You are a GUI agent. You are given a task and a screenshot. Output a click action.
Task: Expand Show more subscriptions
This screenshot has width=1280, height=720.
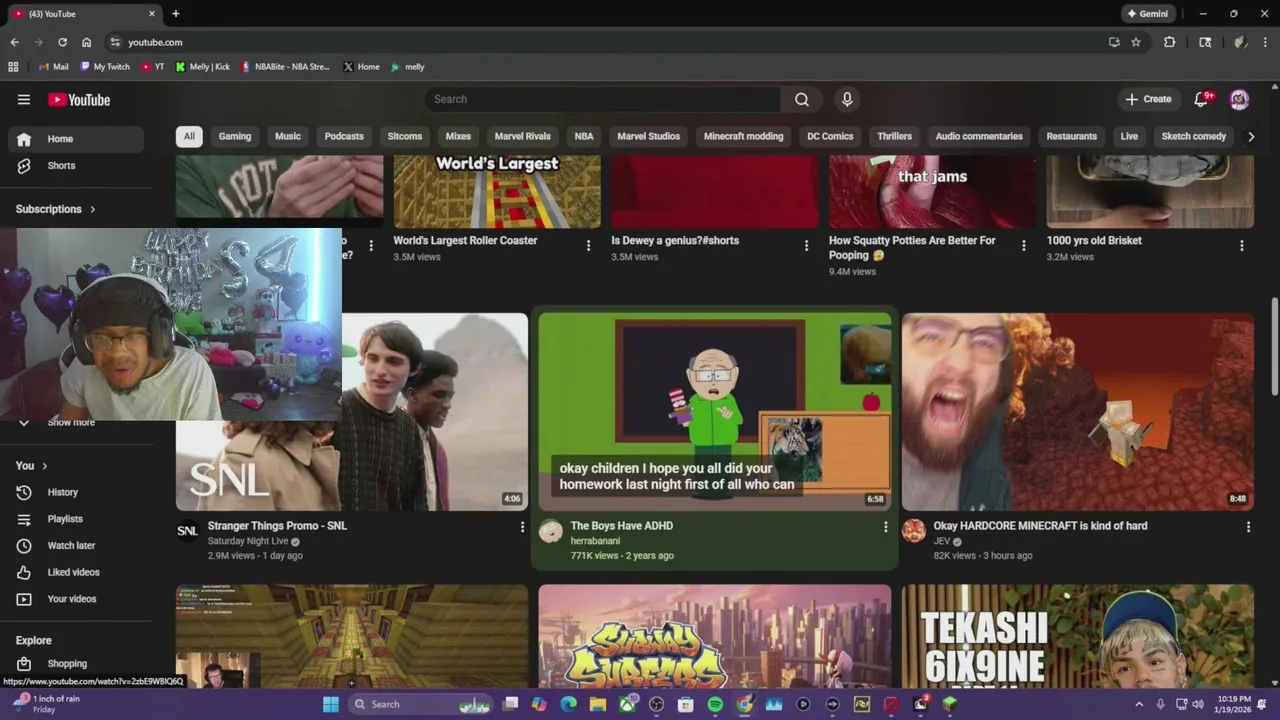(x=76, y=422)
